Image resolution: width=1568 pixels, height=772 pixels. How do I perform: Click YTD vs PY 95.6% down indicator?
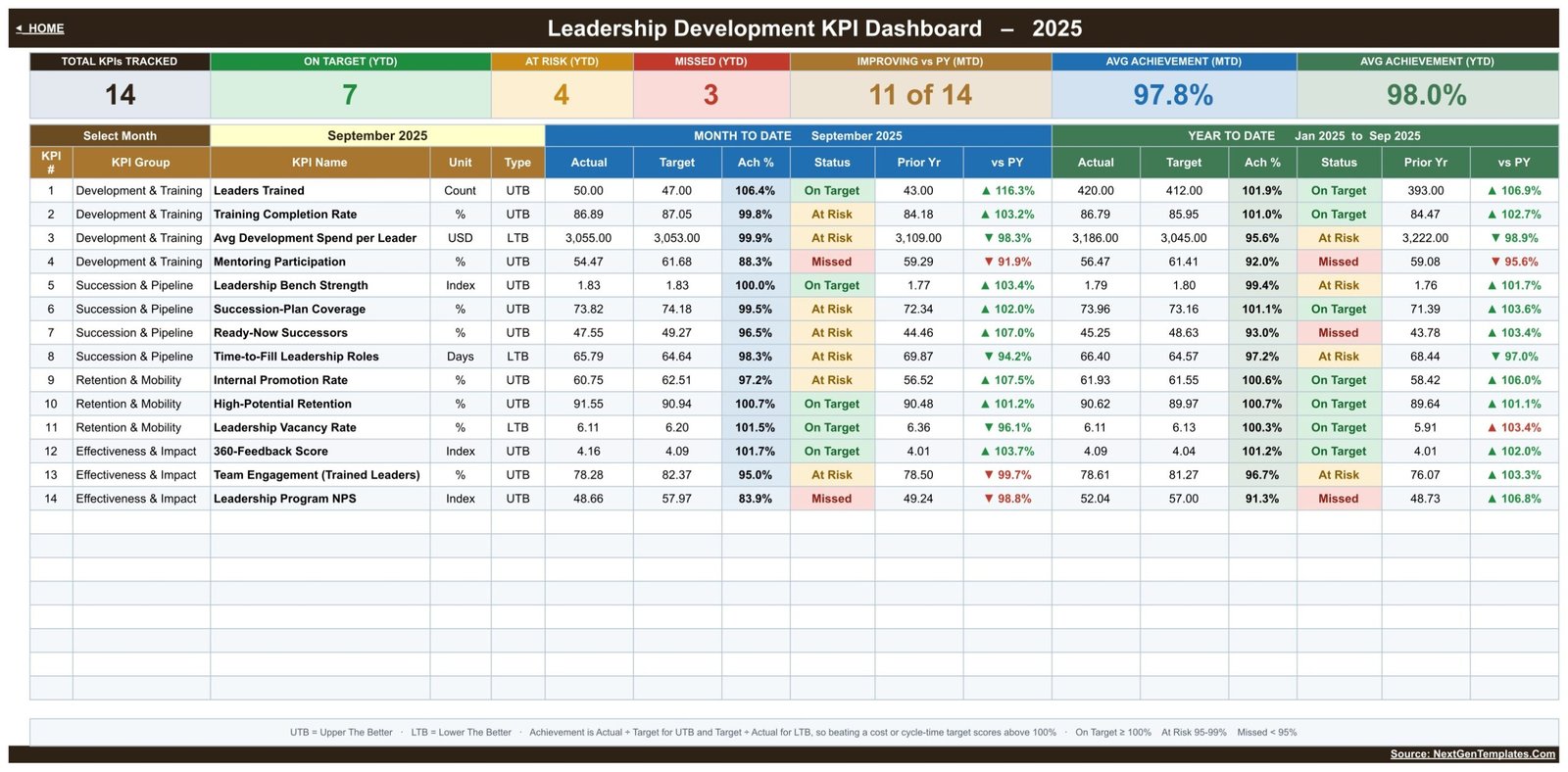(1514, 262)
